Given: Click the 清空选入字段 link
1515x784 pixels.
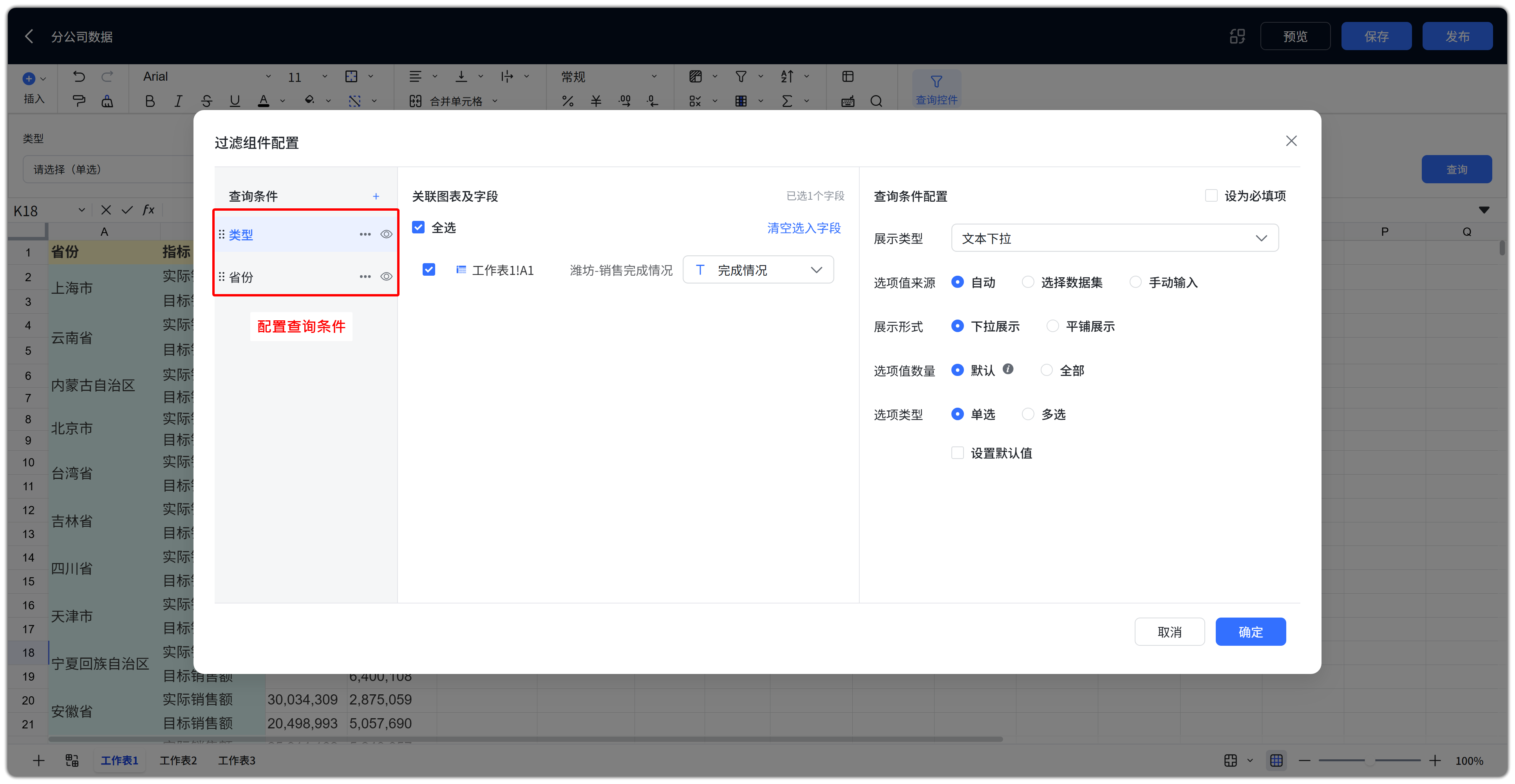Looking at the screenshot, I should click(x=804, y=228).
